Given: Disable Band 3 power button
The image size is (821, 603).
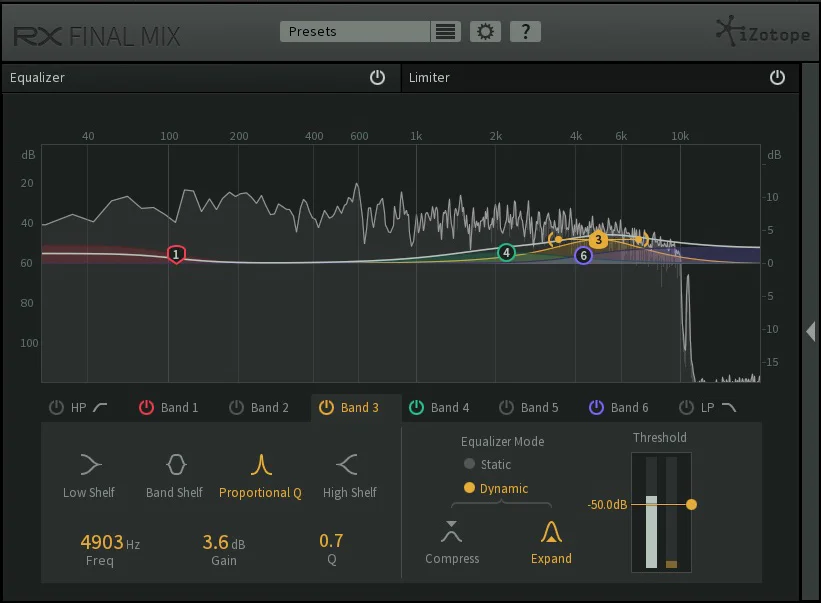Looking at the screenshot, I should [x=326, y=407].
